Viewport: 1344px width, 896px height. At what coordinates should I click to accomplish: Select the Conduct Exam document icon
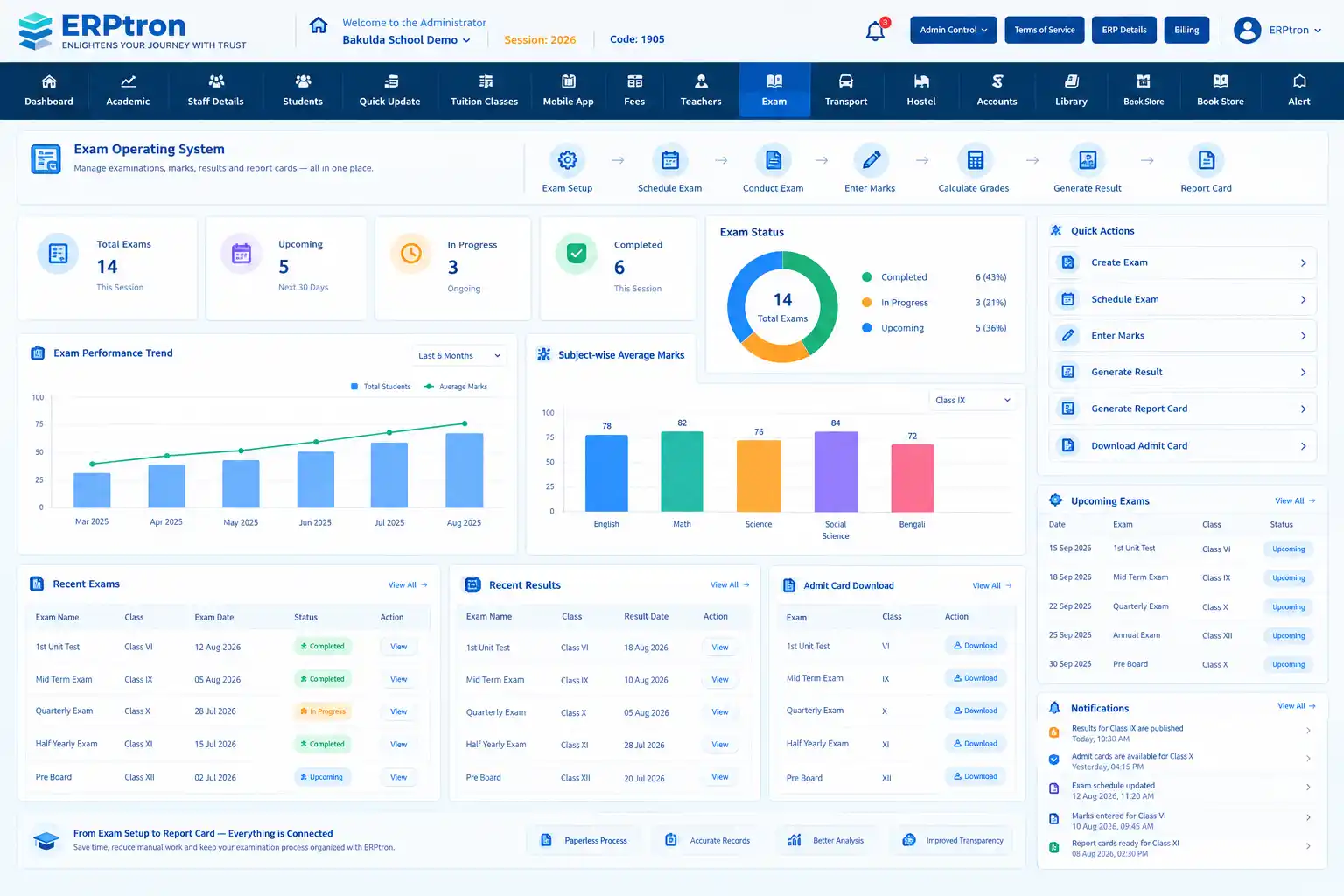click(773, 160)
